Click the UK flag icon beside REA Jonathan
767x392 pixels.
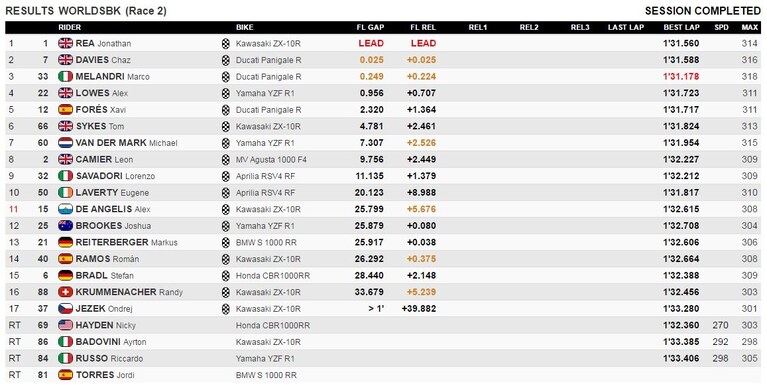pyautogui.click(x=65, y=43)
